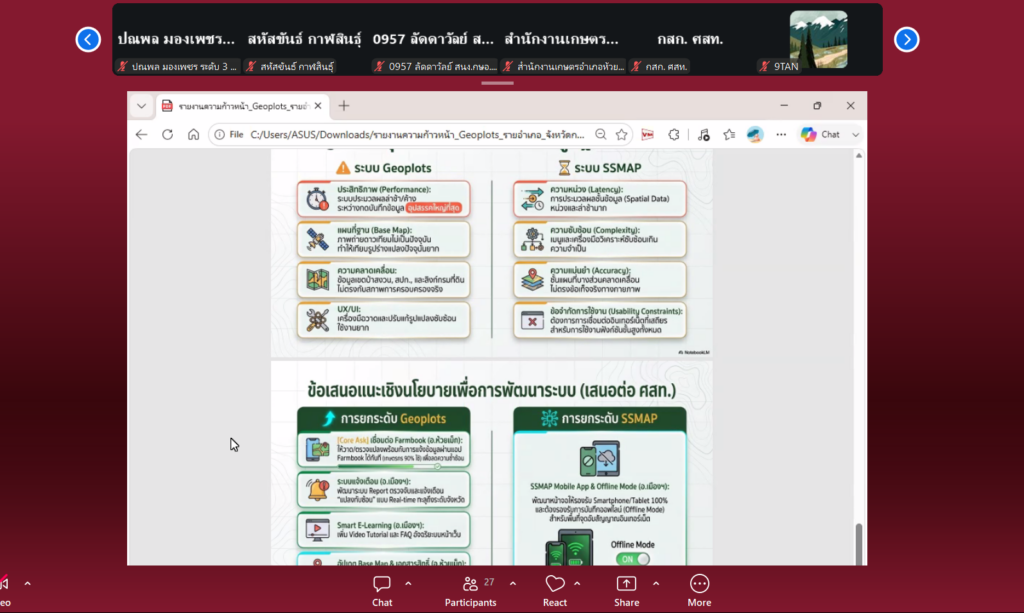Open a new browser tab
This screenshot has width=1024, height=613.
click(344, 106)
